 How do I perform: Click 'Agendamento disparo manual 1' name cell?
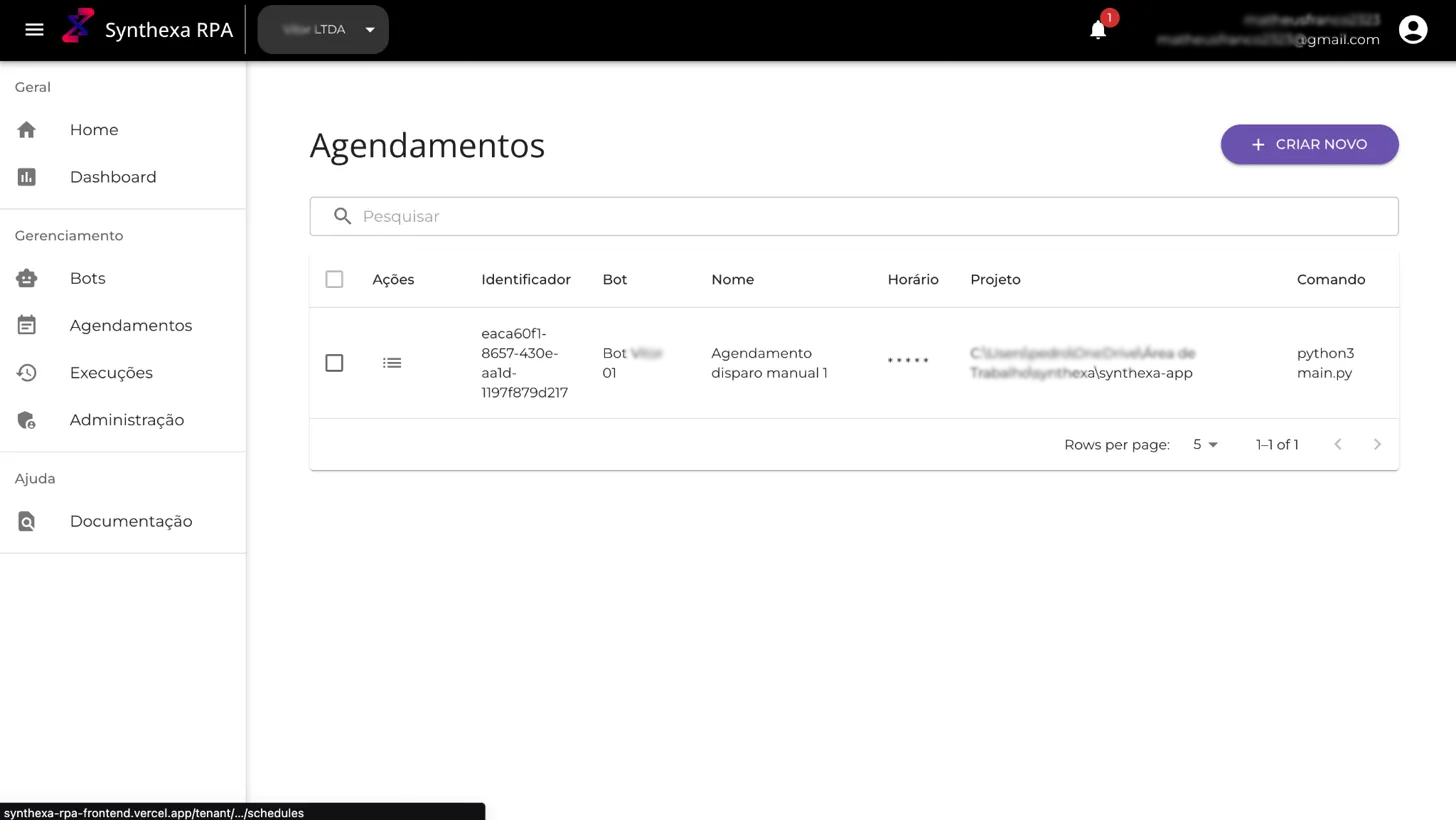[769, 363]
